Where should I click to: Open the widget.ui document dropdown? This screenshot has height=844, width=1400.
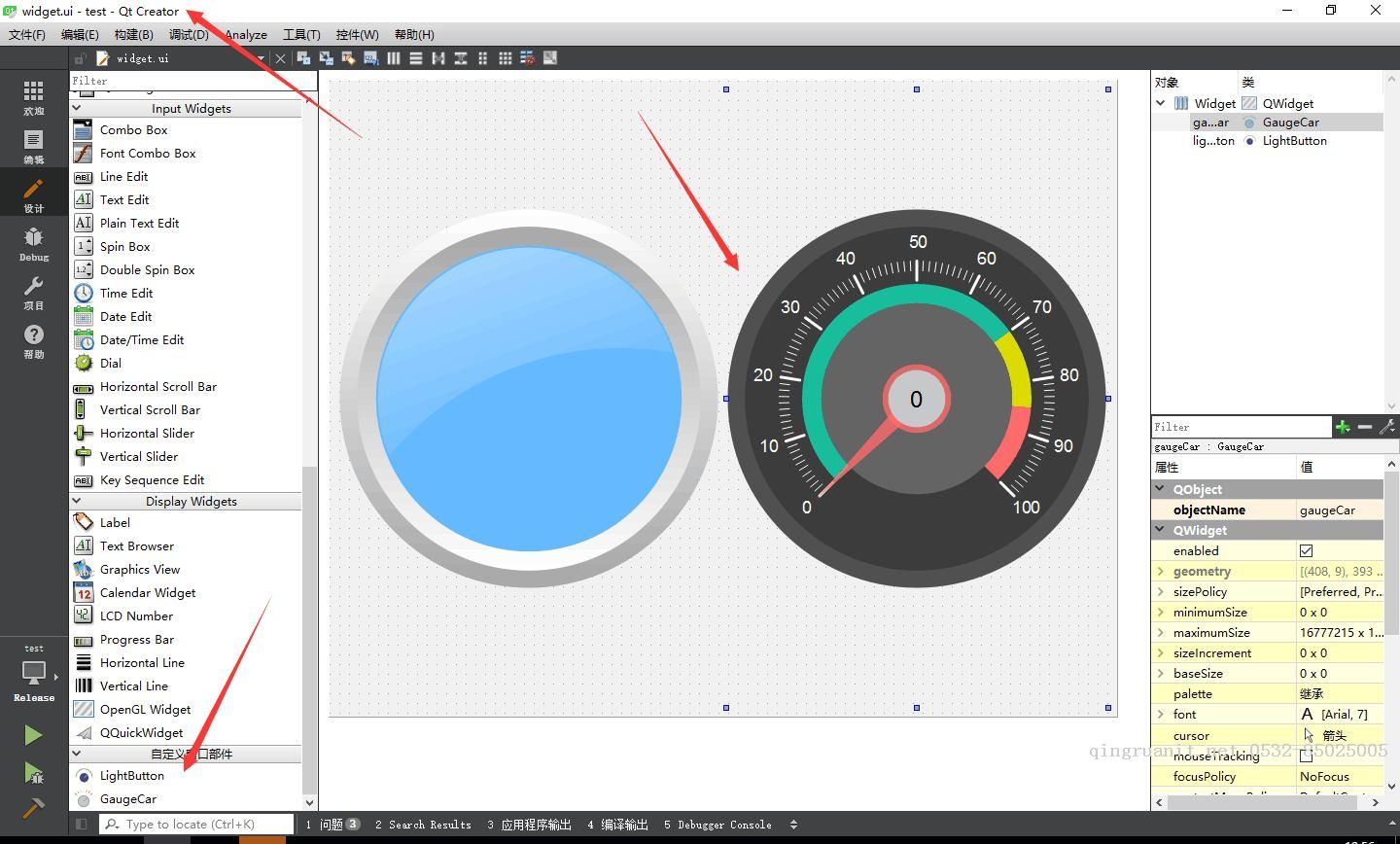(261, 58)
